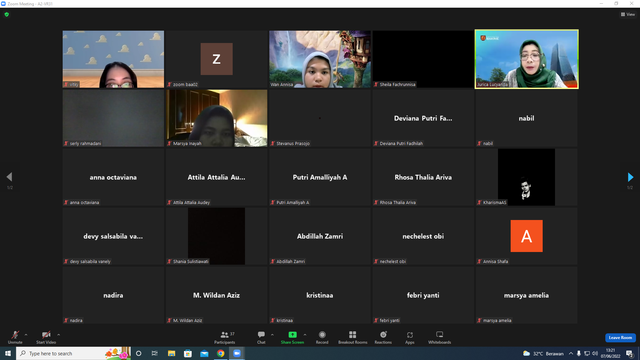The height and width of the screenshot is (360, 640).
Task: Select KharismaAS profile picture tile
Action: coord(526,177)
